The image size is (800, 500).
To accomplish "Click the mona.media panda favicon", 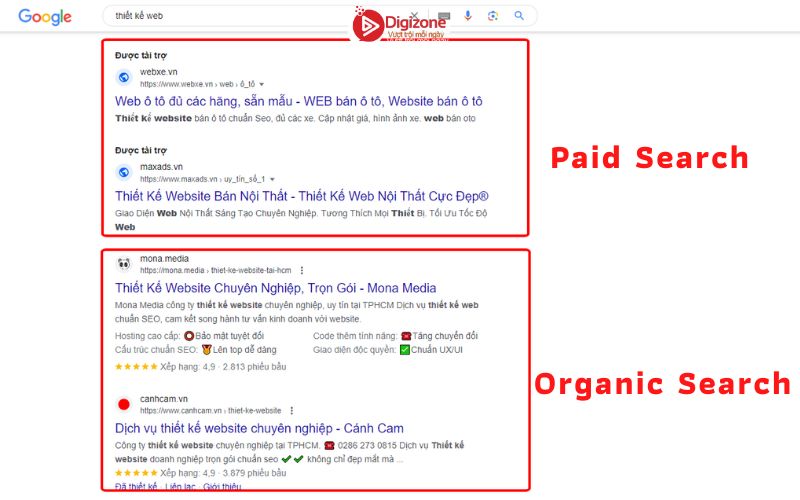I will point(124,264).
